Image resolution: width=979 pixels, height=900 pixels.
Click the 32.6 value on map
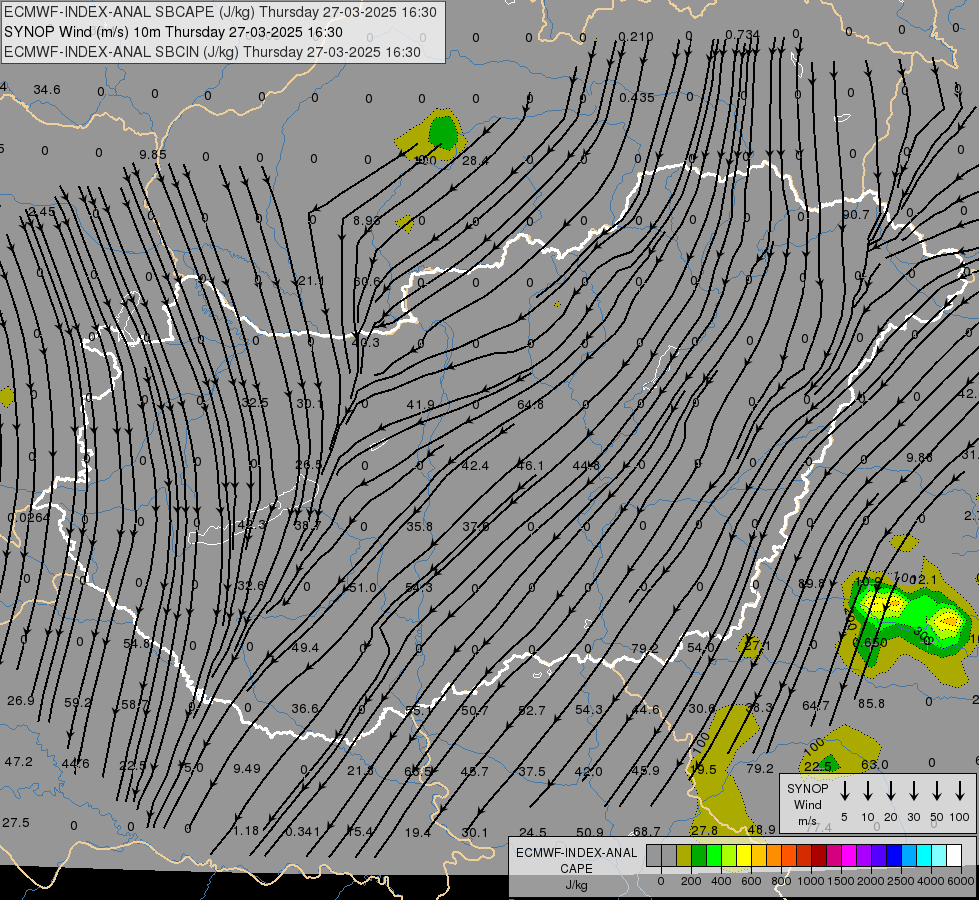tap(251, 586)
